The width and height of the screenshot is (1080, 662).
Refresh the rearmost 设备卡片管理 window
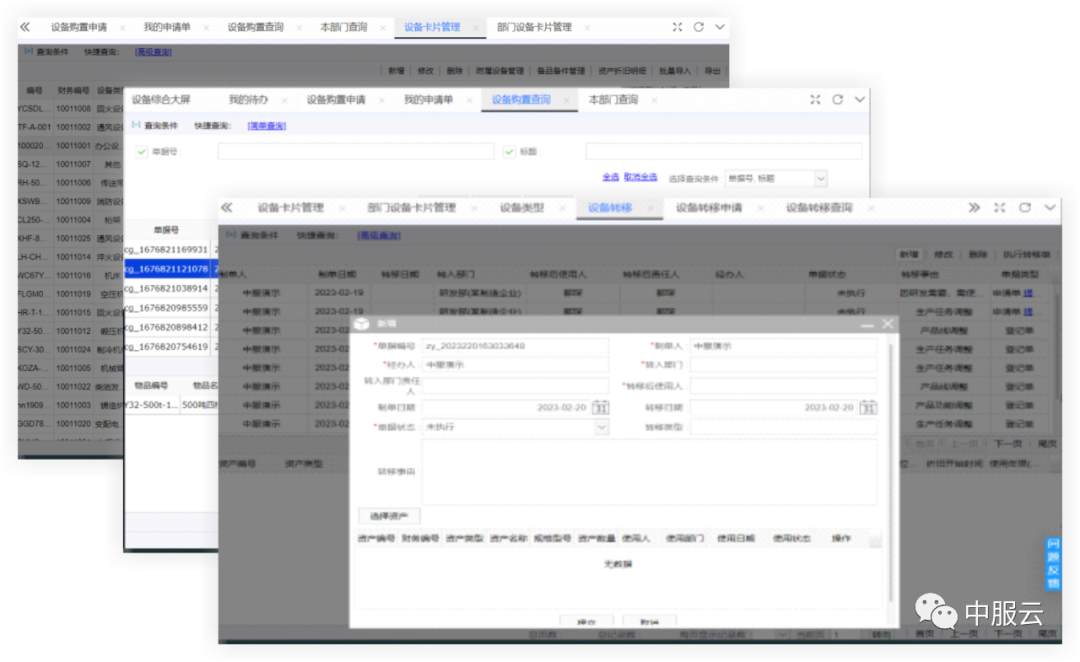click(698, 27)
